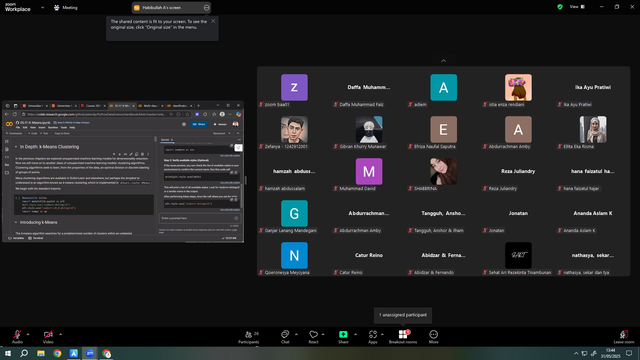This screenshot has width=640, height=360.
Task: Open the View layout menu
Action: [x=577, y=7]
